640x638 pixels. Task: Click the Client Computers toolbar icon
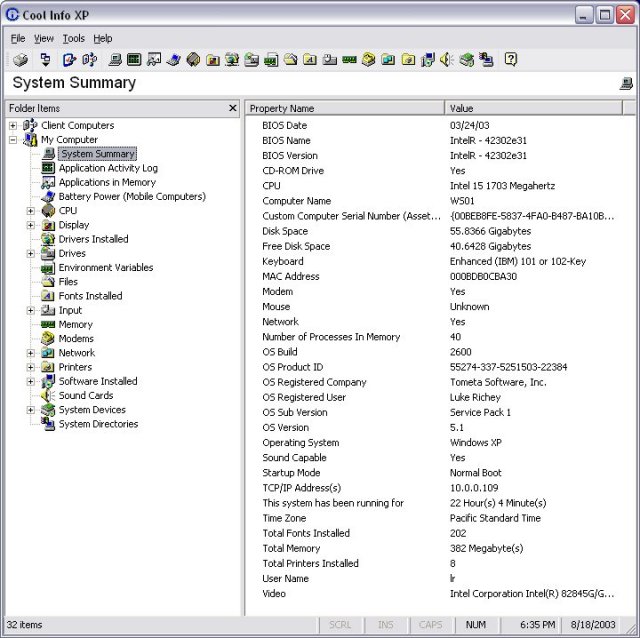click(89, 60)
